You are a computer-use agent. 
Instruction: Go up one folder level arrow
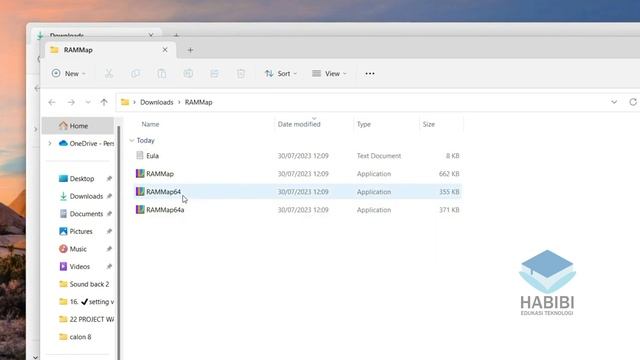pyautogui.click(x=104, y=102)
